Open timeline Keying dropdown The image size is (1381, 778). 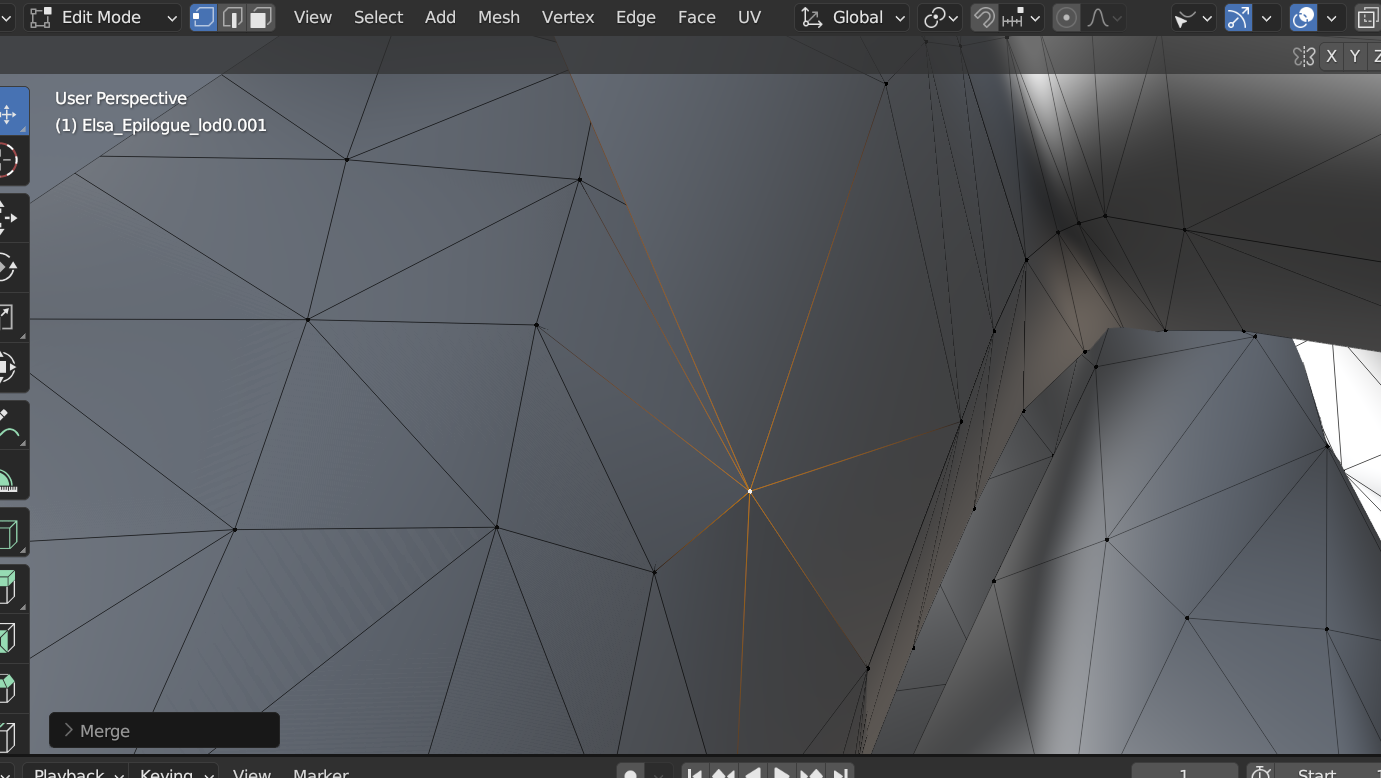click(174, 772)
